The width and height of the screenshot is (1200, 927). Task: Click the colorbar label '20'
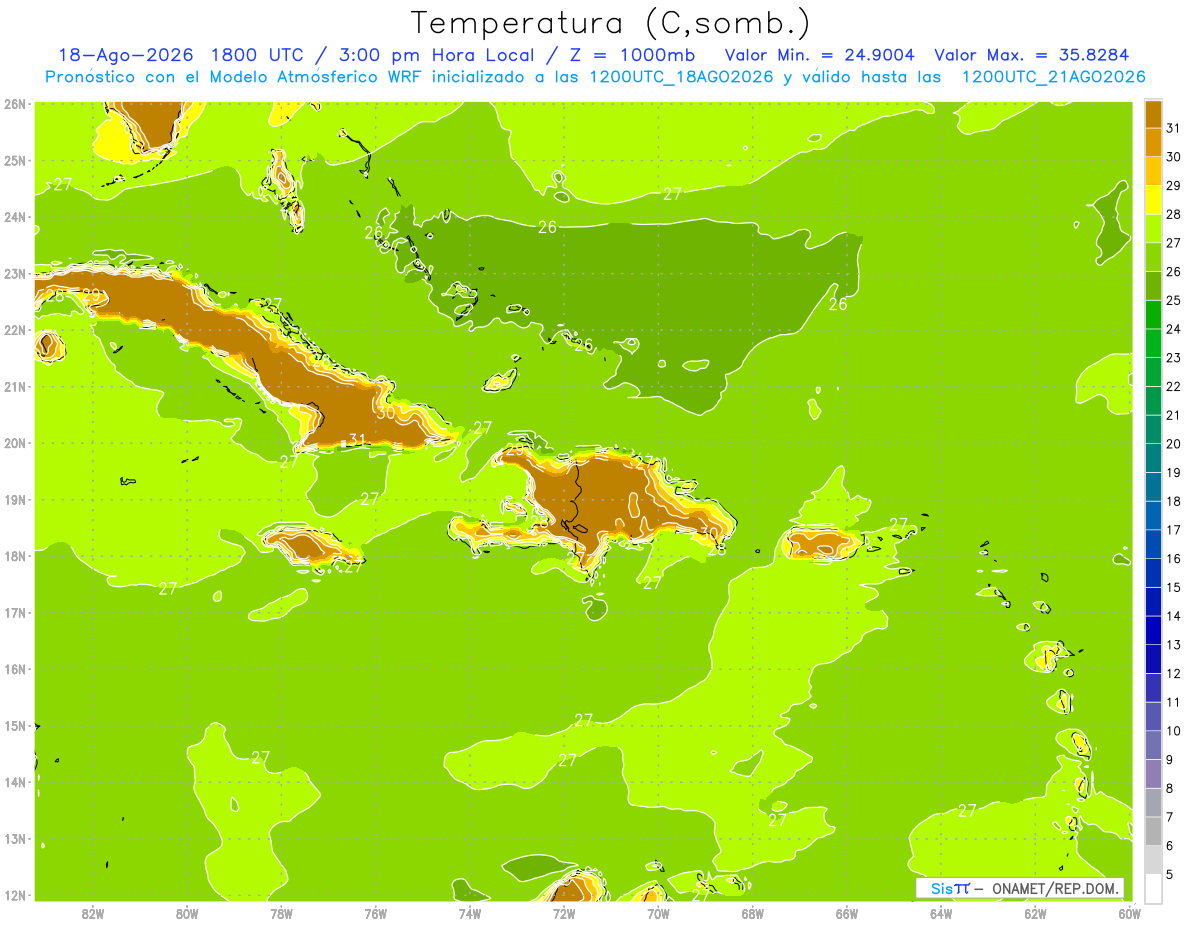point(1173,444)
